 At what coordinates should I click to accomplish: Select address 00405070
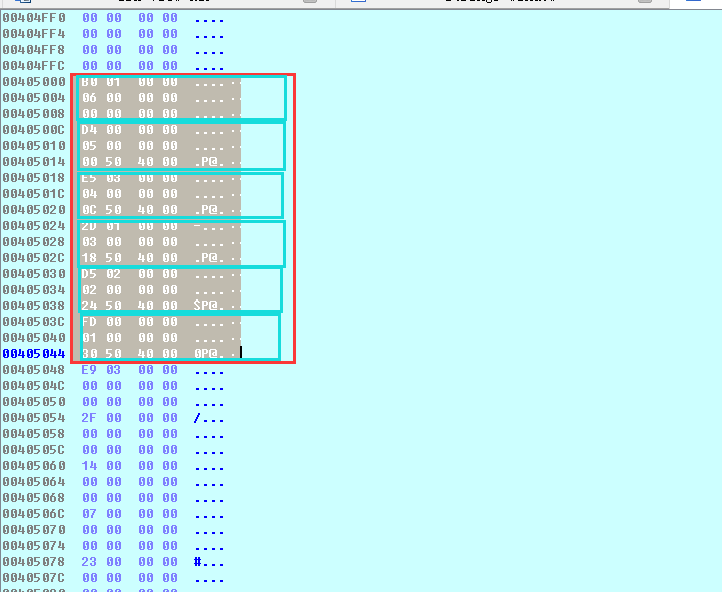tap(34, 530)
